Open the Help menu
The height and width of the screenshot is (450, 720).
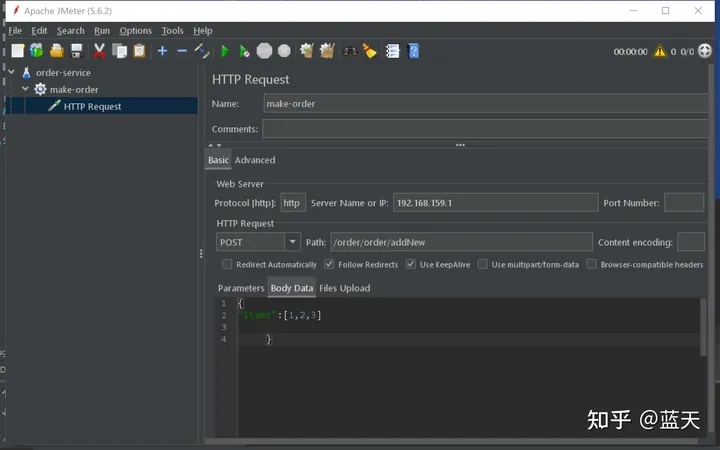pyautogui.click(x=202, y=31)
